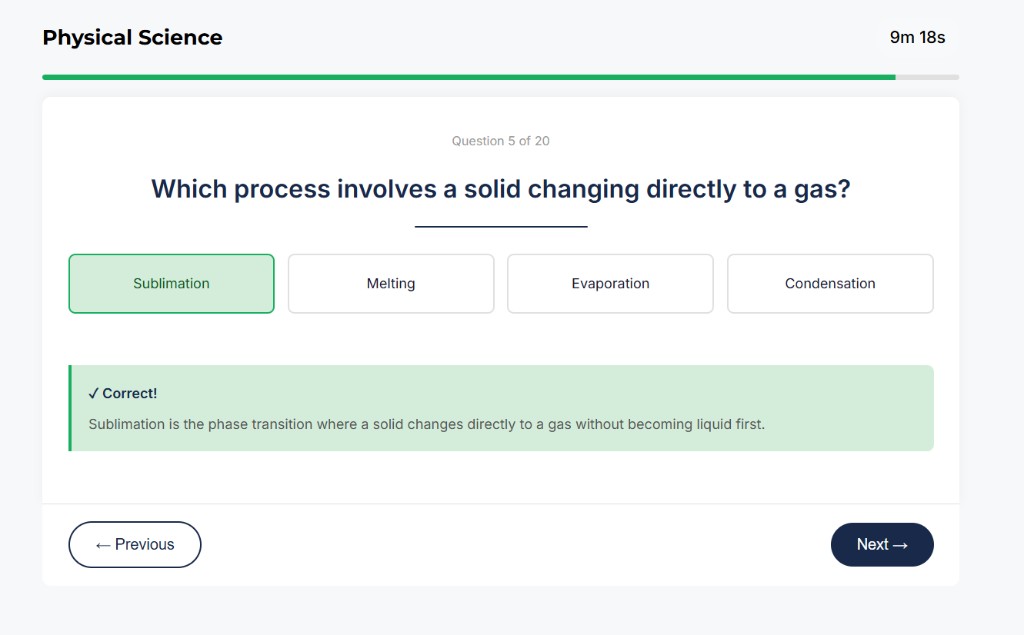Go back to the previous question
The width and height of the screenshot is (1024, 635).
pos(134,544)
